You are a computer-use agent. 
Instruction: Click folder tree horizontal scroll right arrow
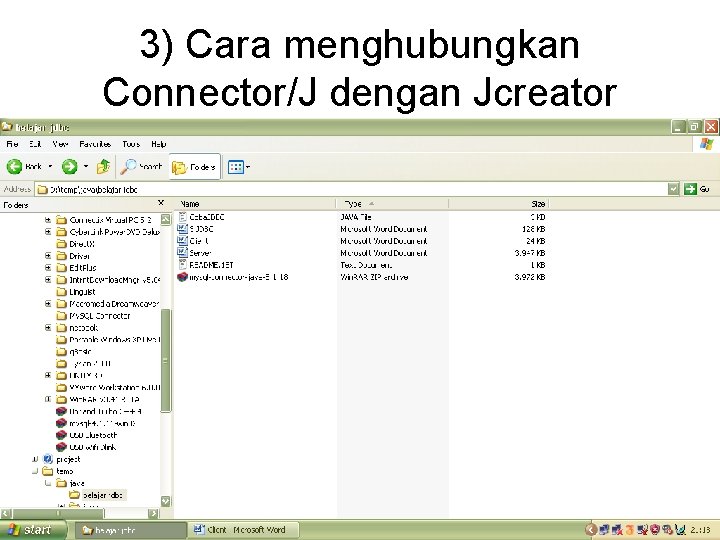(154, 513)
